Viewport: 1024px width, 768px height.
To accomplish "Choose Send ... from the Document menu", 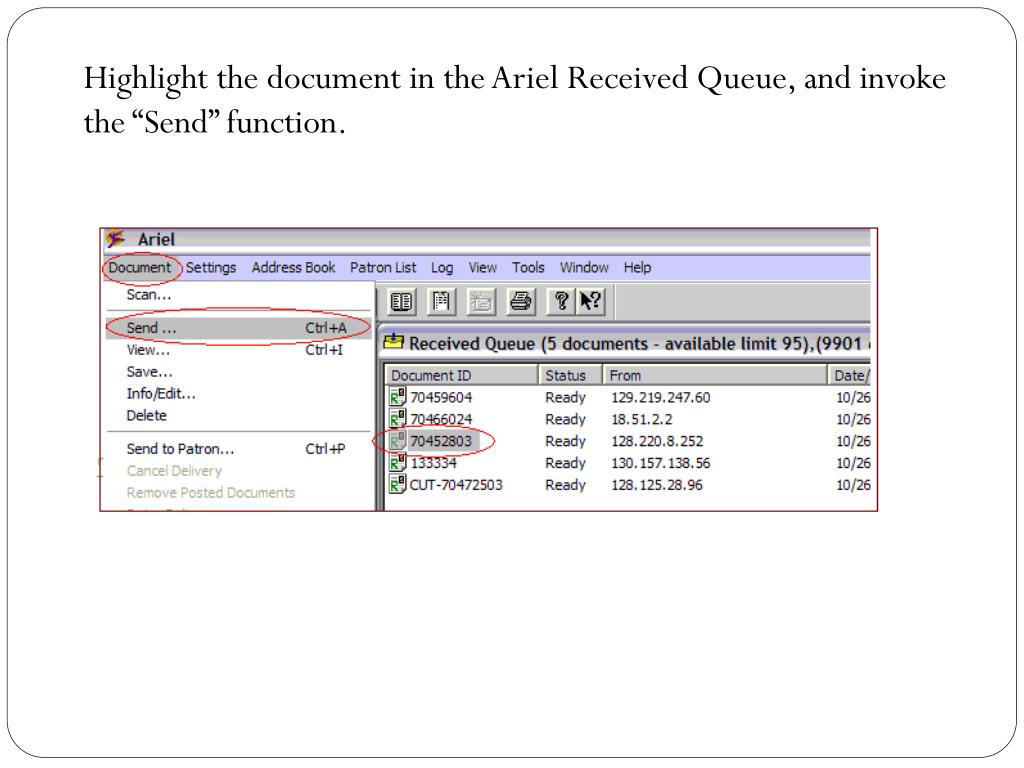I will 239,328.
